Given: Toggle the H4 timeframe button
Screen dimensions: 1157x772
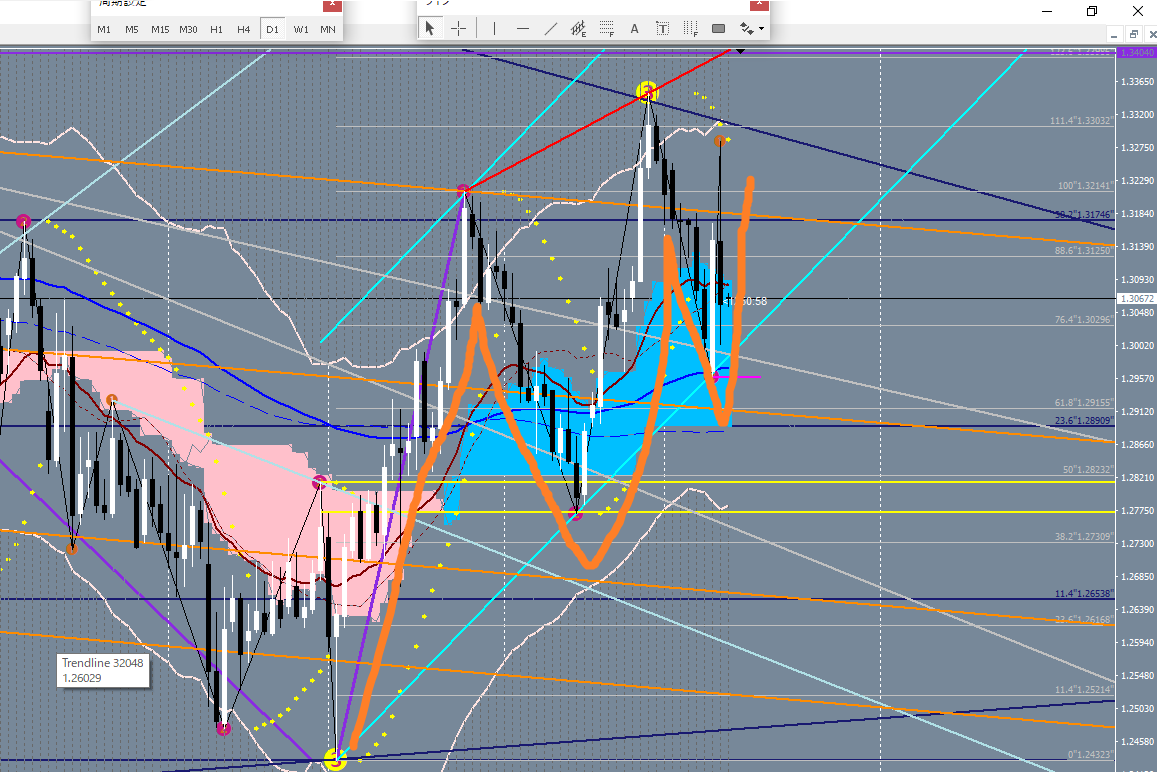Looking at the screenshot, I should pos(244,30).
